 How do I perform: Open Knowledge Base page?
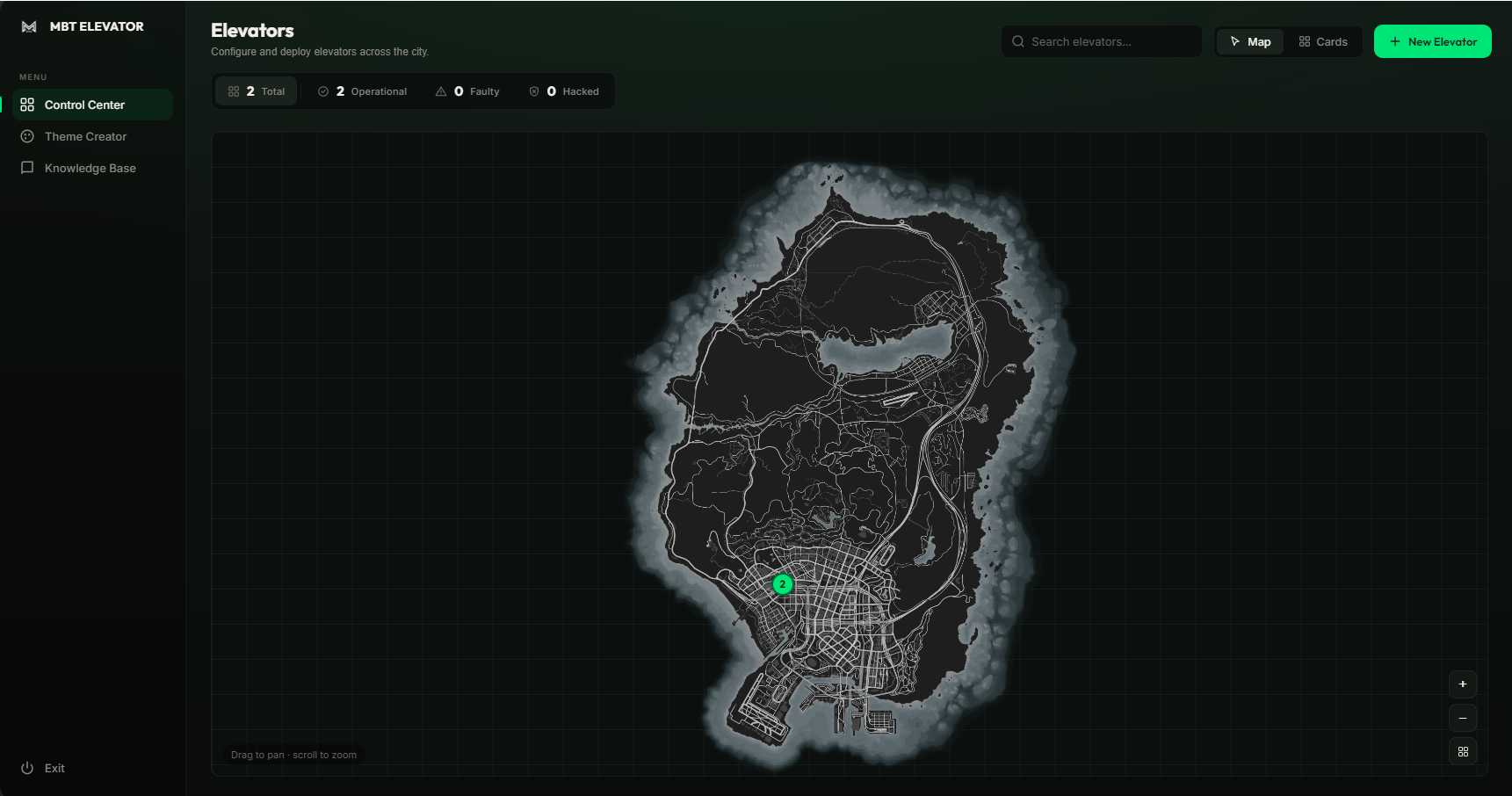point(92,168)
